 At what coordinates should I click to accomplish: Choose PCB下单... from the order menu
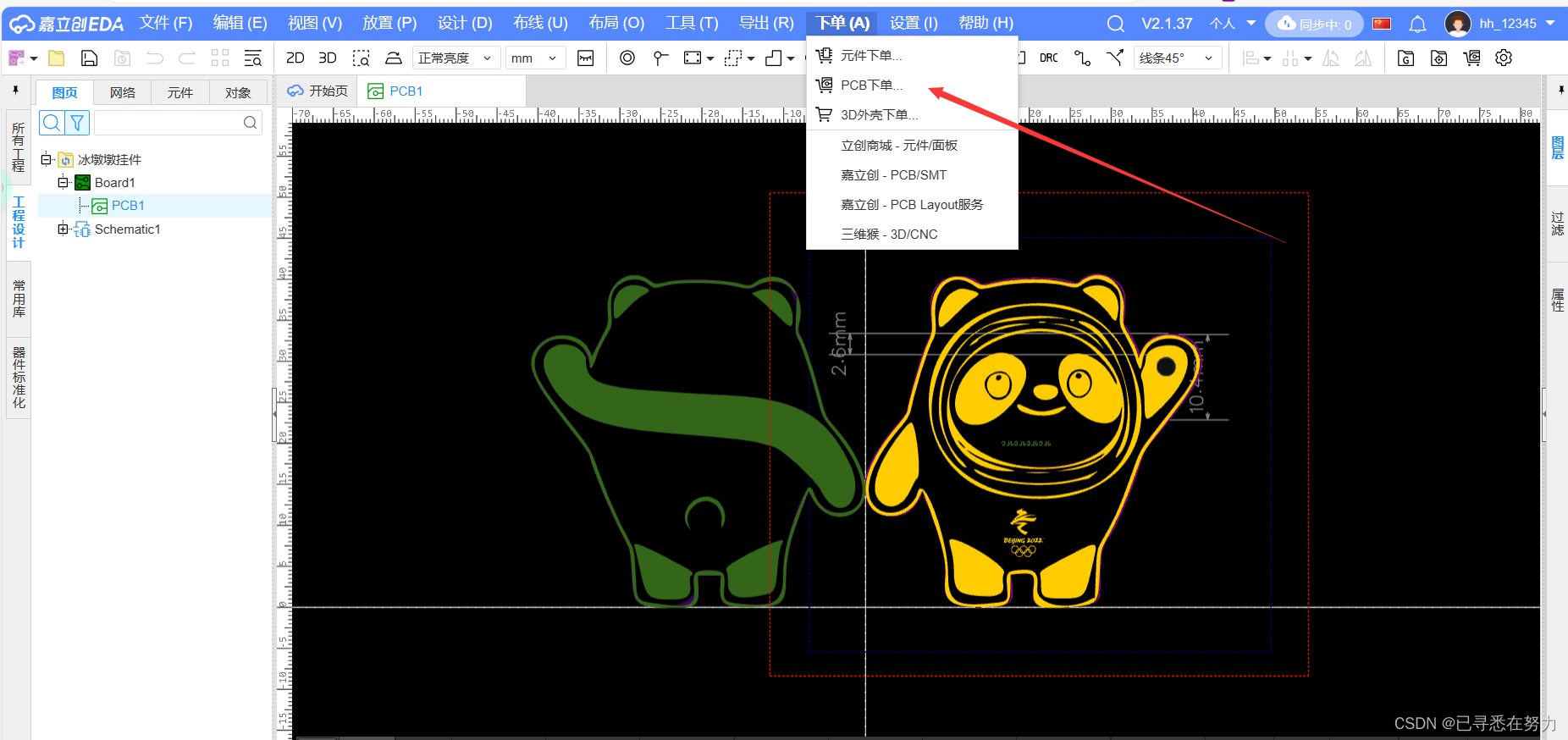[912, 86]
